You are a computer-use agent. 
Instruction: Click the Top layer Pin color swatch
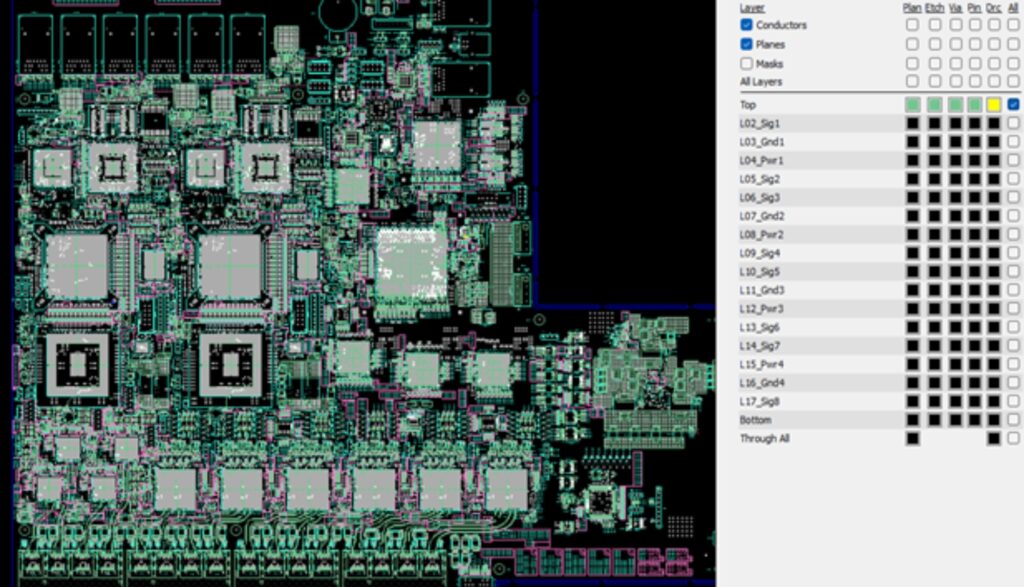pyautogui.click(x=975, y=104)
